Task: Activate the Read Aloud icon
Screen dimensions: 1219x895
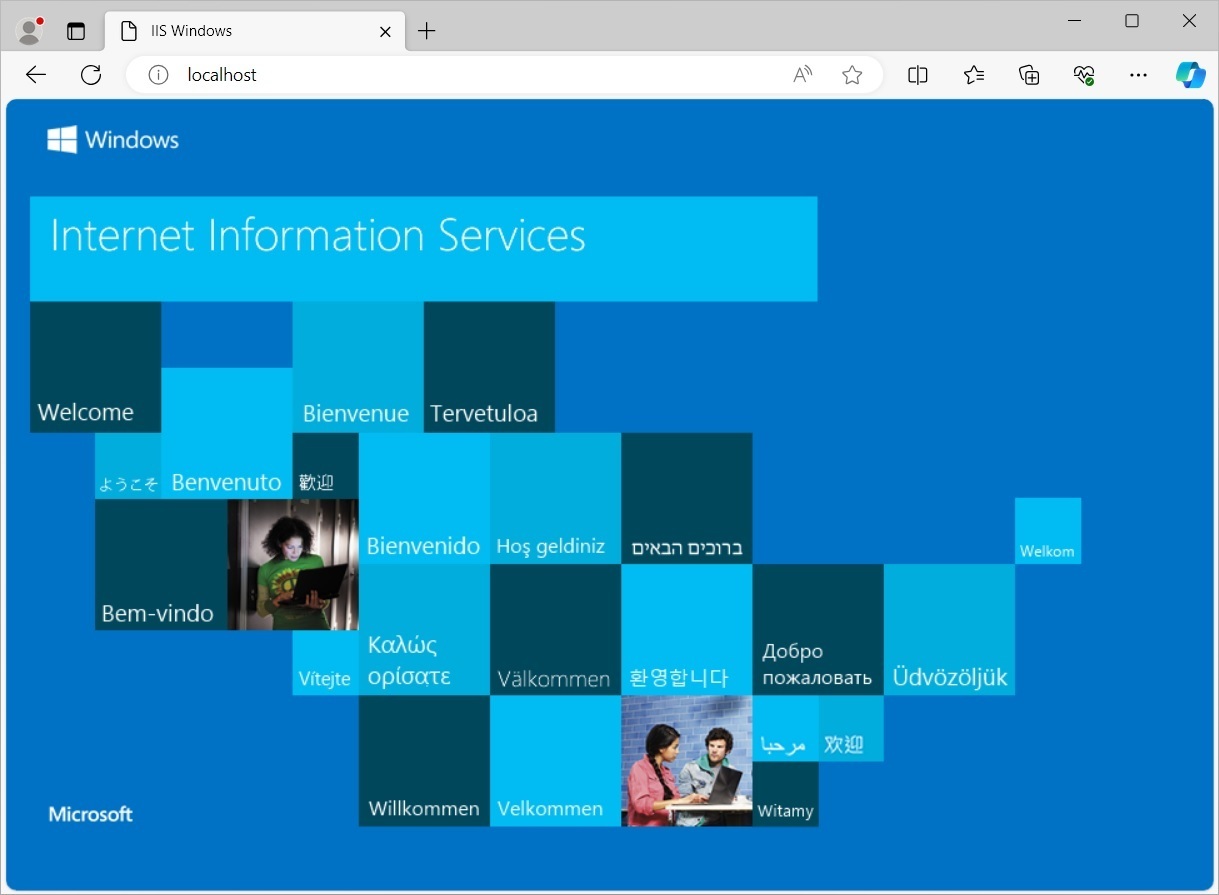Action: point(802,75)
